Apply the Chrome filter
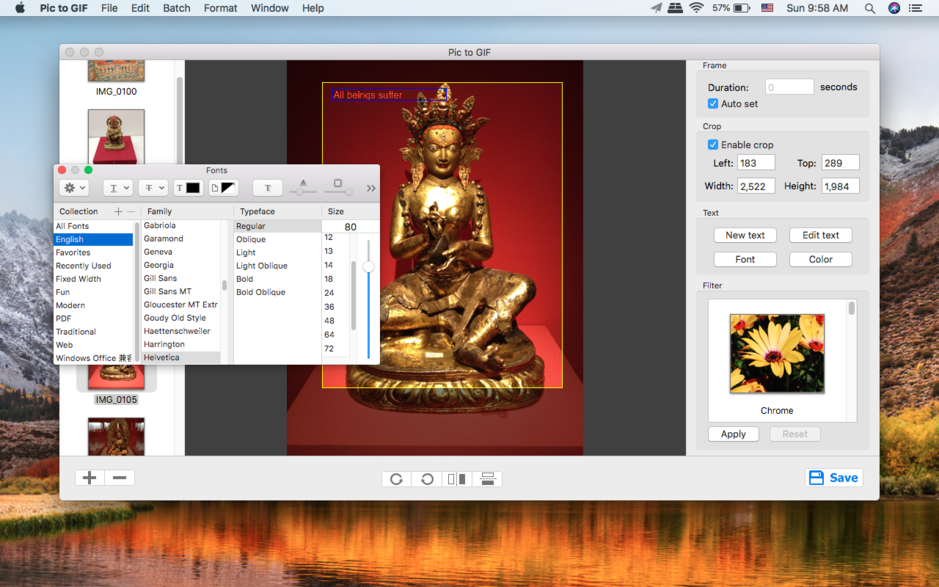The width and height of the screenshot is (939, 587). tap(733, 434)
